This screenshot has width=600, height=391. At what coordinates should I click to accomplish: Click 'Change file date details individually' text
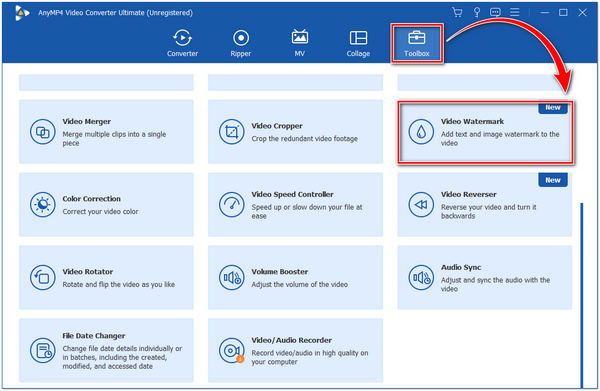tap(122, 357)
